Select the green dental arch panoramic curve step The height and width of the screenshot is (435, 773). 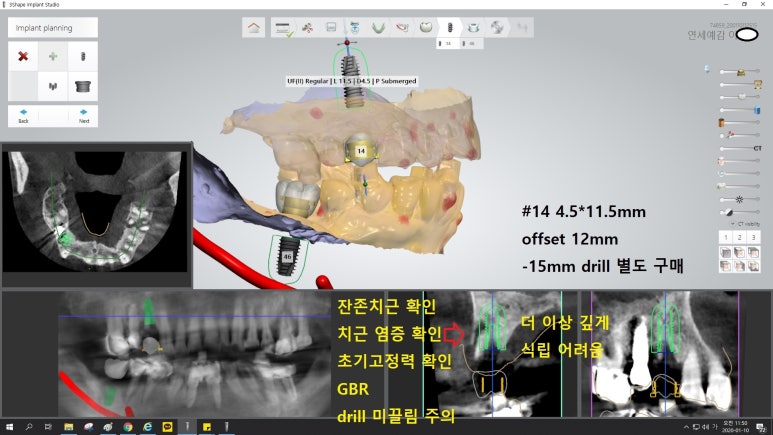[378, 28]
